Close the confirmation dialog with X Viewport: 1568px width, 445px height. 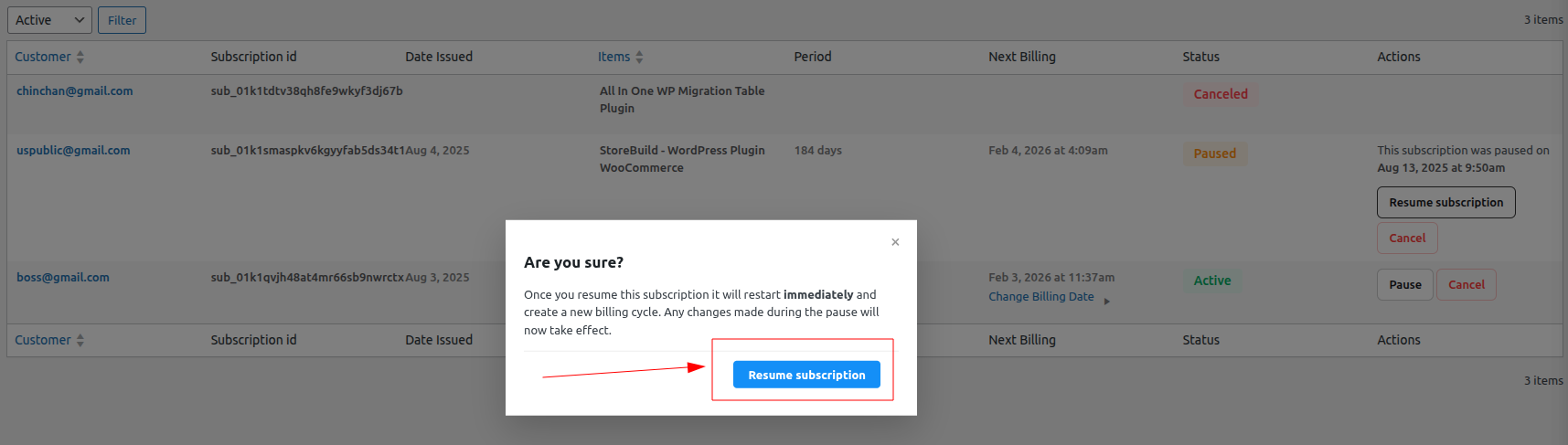[895, 242]
